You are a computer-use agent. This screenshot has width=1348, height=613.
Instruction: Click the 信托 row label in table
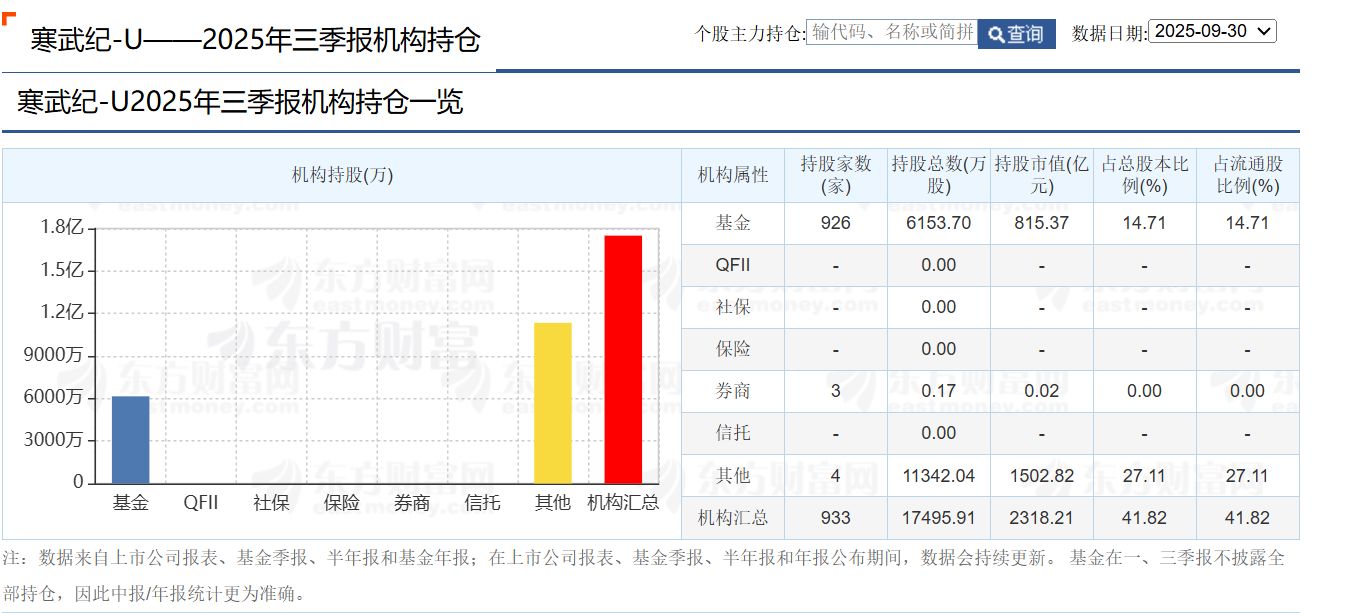click(x=733, y=433)
